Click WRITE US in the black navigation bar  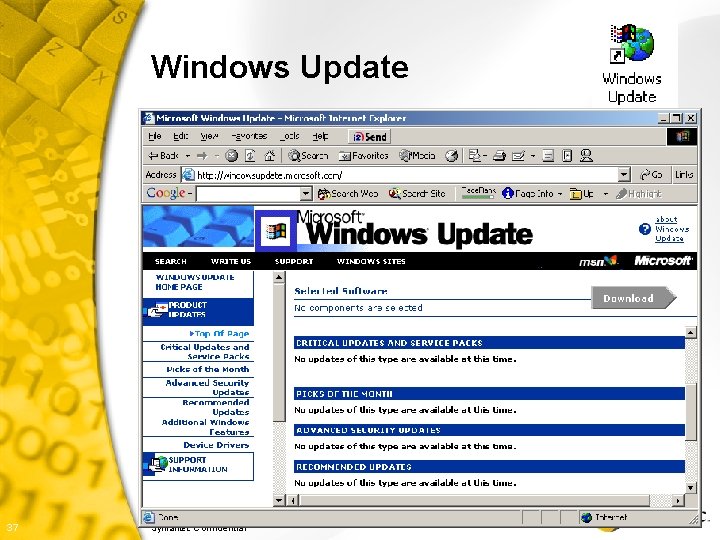click(231, 261)
